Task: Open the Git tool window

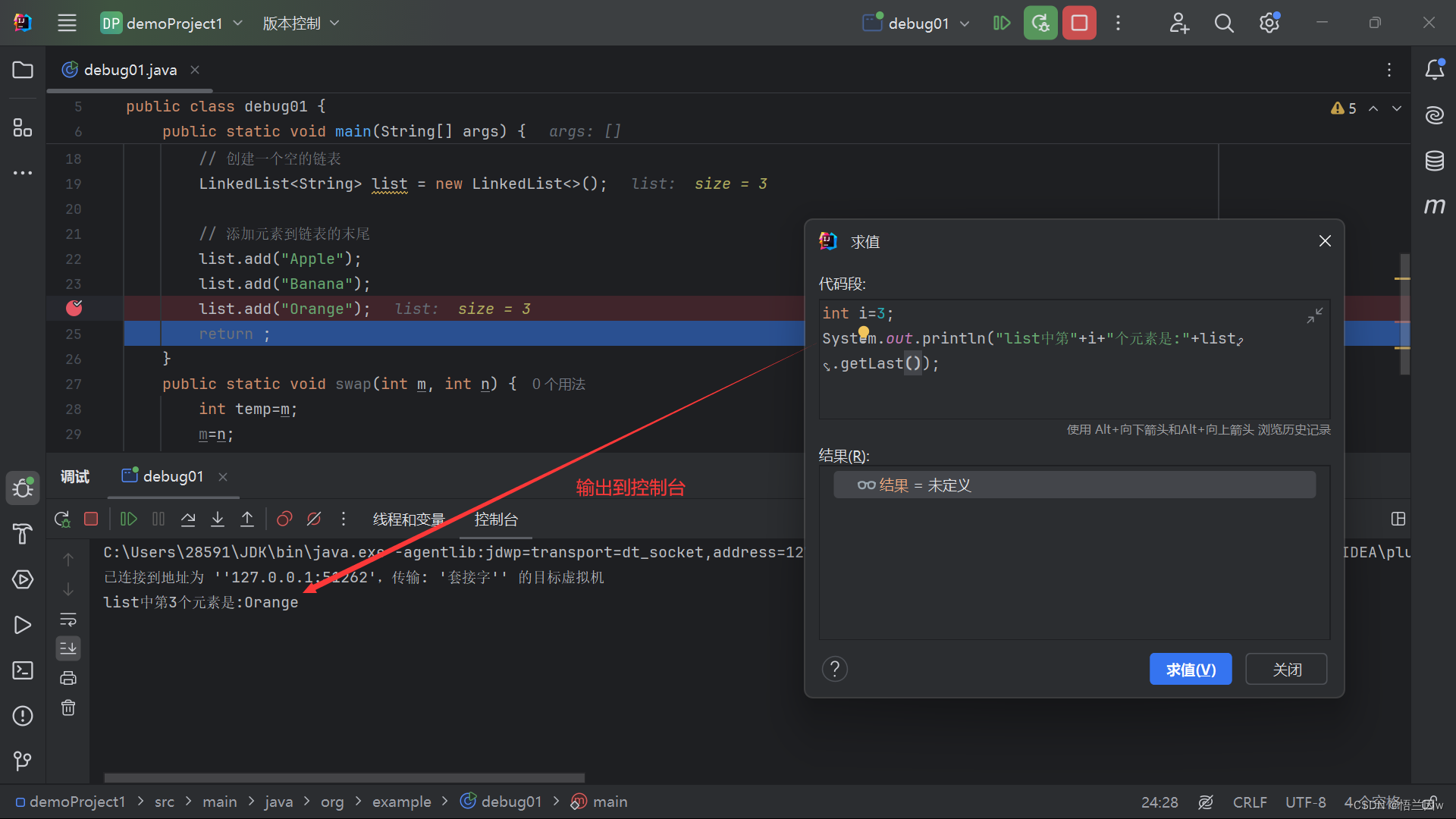Action: tap(23, 761)
